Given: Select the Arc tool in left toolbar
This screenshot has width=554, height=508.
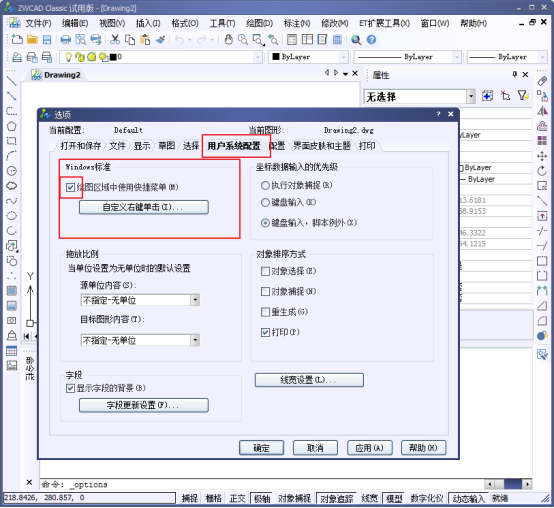Looking at the screenshot, I should click(x=12, y=156).
